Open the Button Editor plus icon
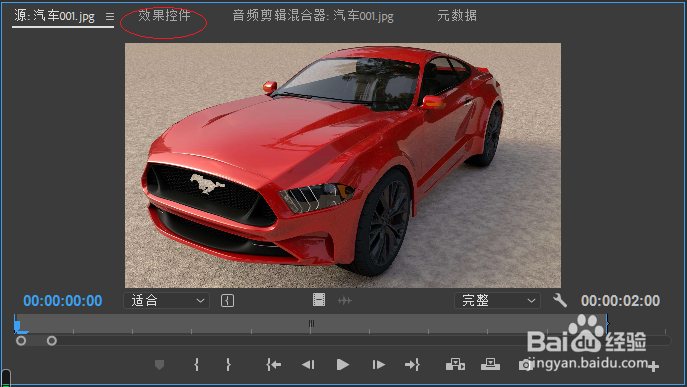Viewport: 687px width, 387px height. click(x=653, y=366)
